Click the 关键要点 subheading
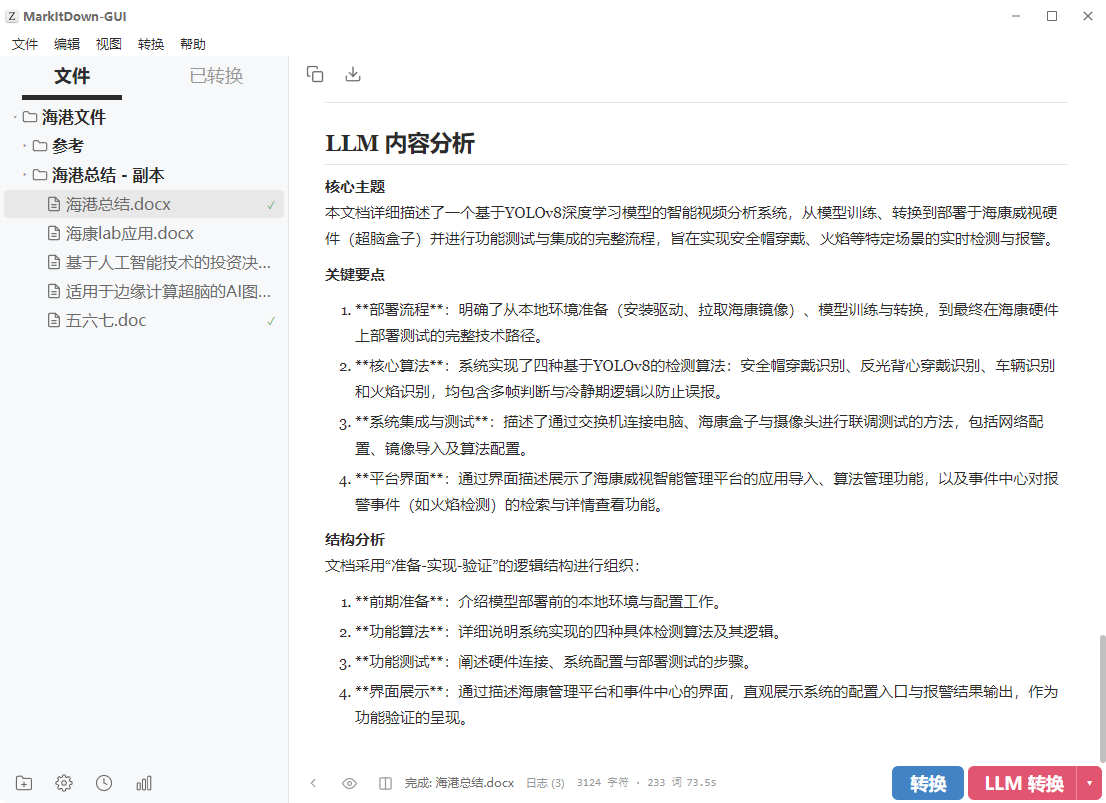Viewport: 1106px width, 803px height. coord(355,274)
